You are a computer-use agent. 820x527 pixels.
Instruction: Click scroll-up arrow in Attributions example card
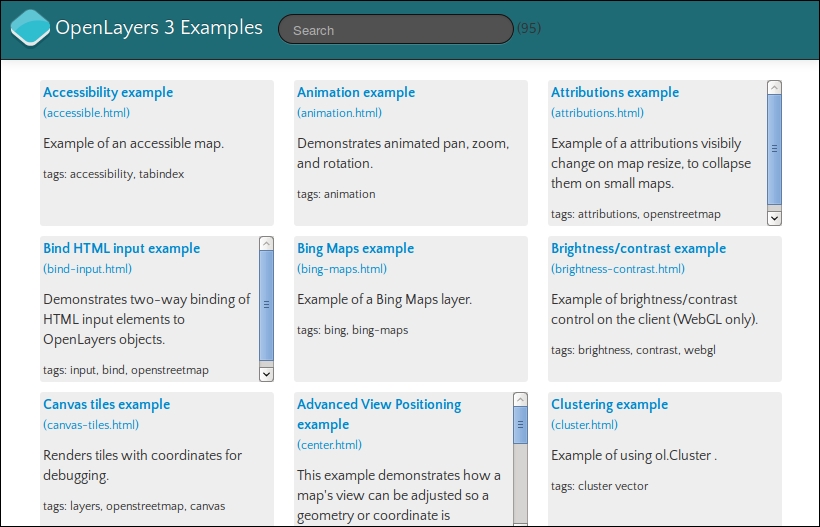click(775, 87)
